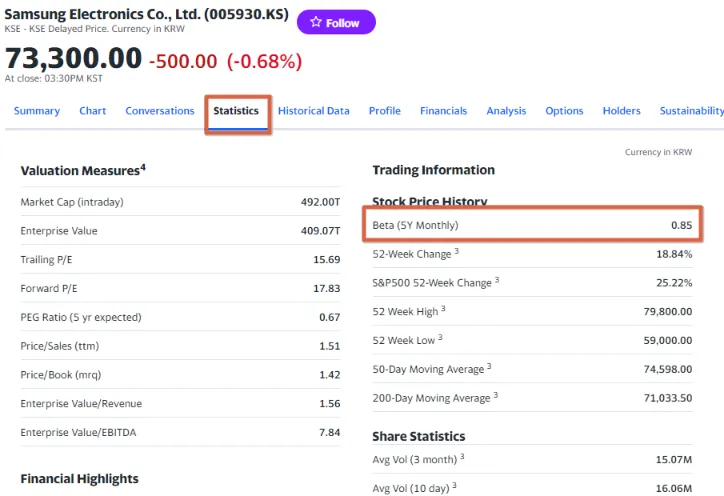Click the 1.51 price/sales value
Screen dimensions: 724x496
point(330,346)
